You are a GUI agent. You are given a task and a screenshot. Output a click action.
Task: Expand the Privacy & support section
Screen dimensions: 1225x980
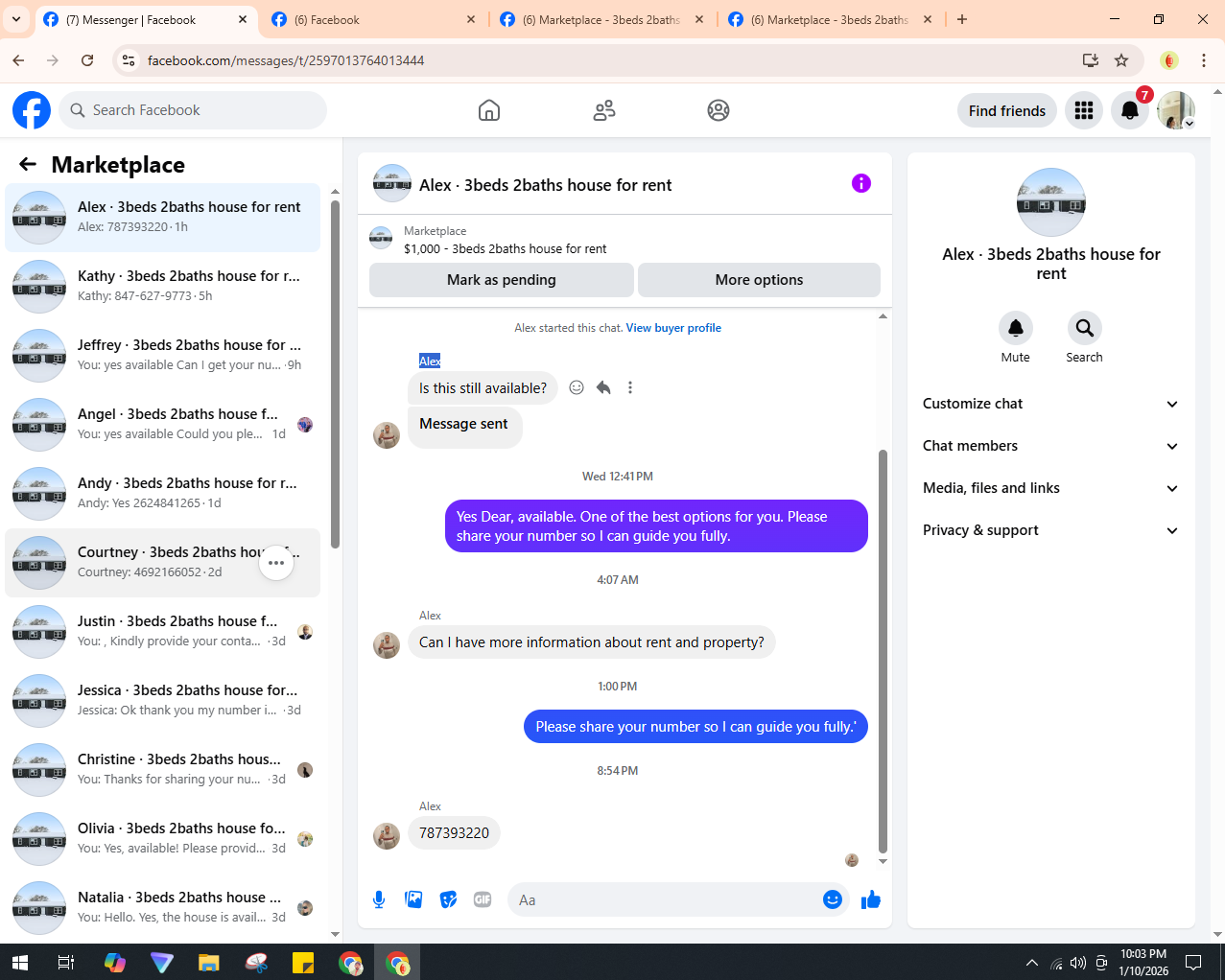coord(1051,530)
